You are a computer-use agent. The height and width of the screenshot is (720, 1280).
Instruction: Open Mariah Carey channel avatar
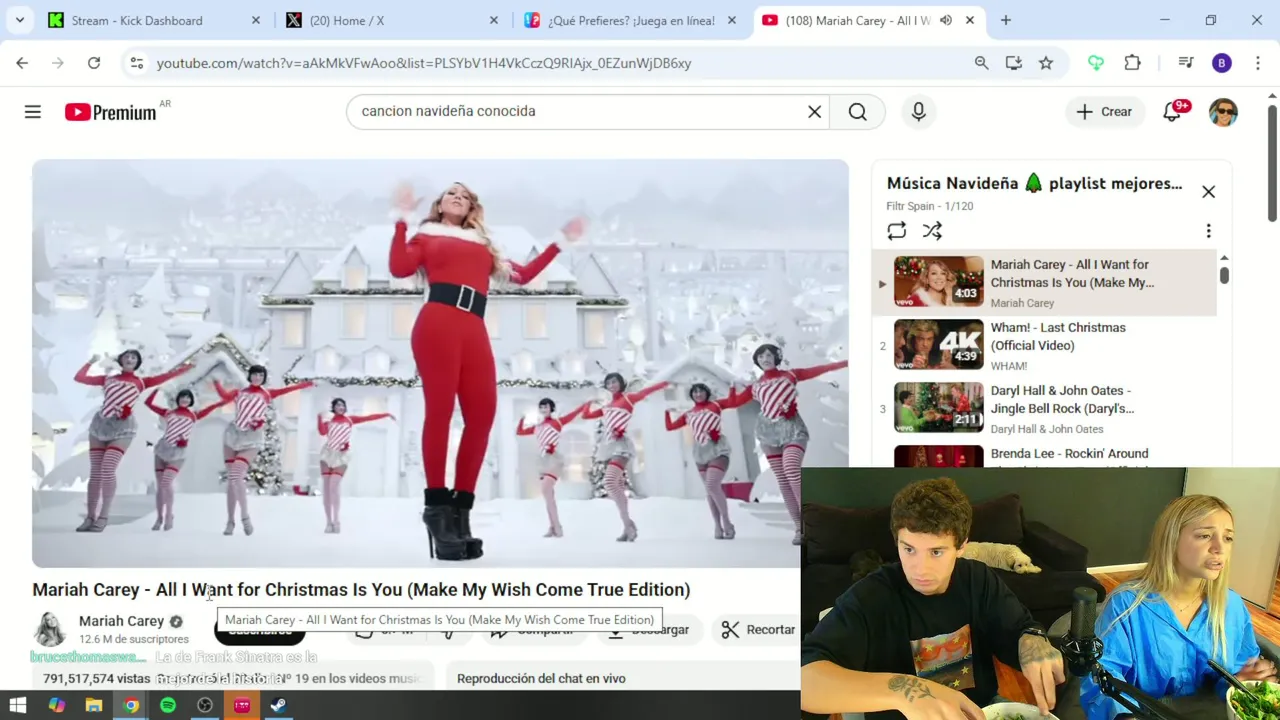49,629
